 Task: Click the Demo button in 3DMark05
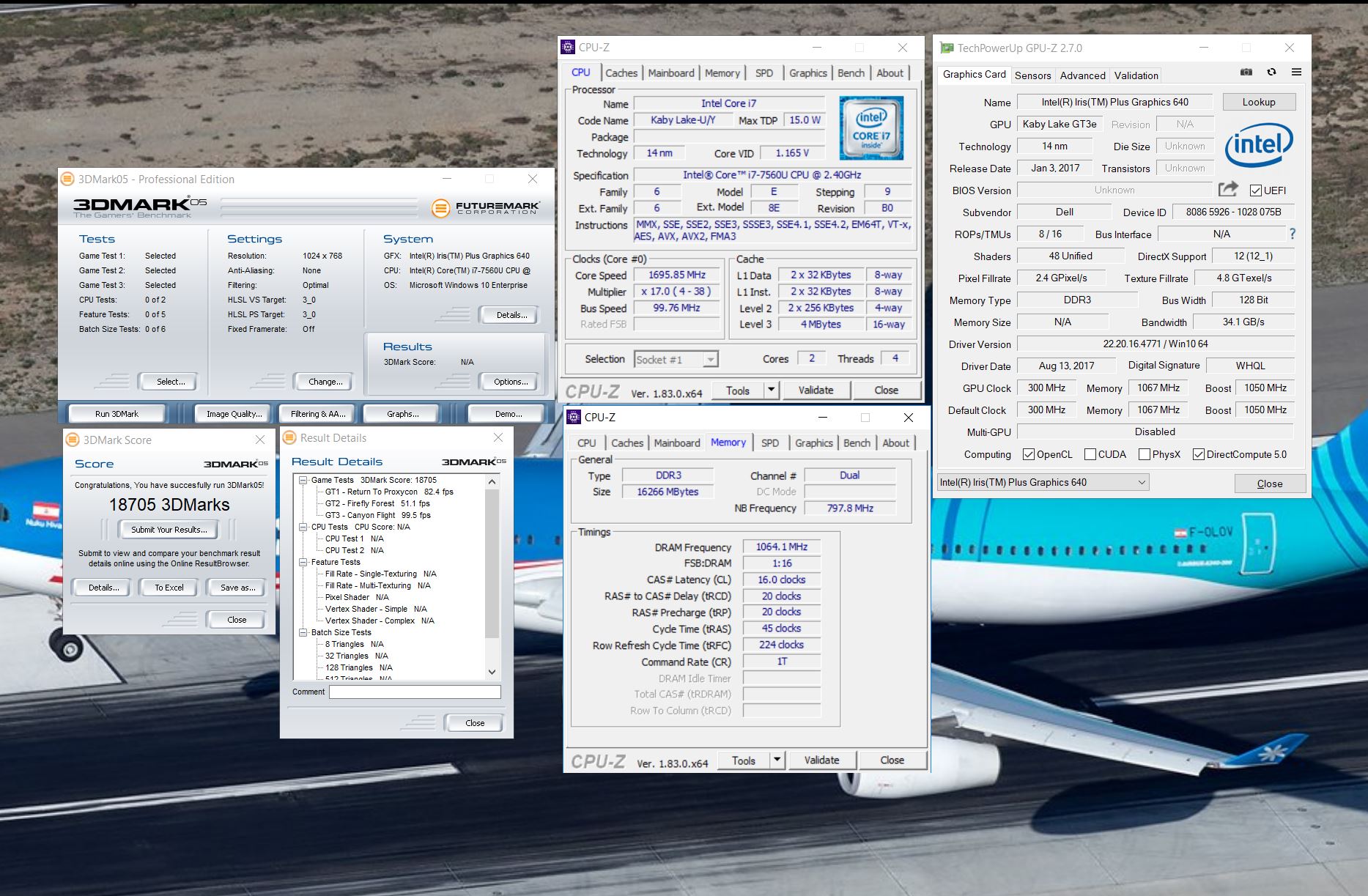[508, 414]
